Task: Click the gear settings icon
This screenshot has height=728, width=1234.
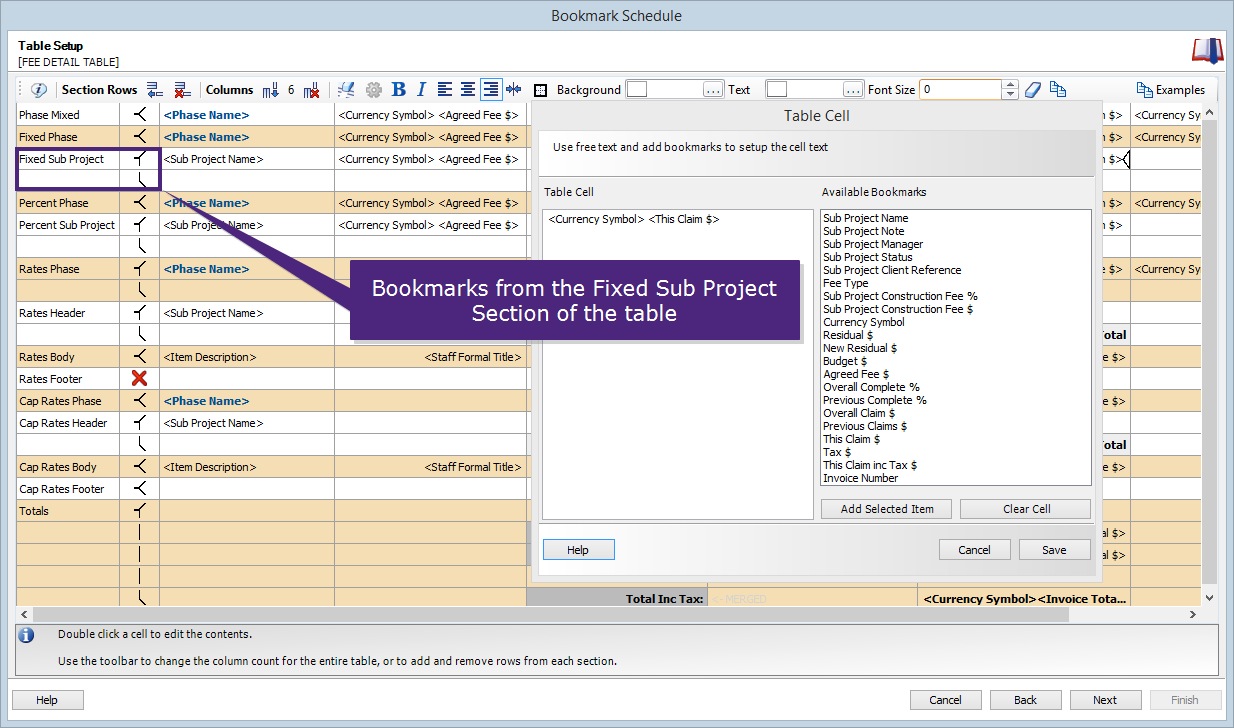Action: [374, 89]
